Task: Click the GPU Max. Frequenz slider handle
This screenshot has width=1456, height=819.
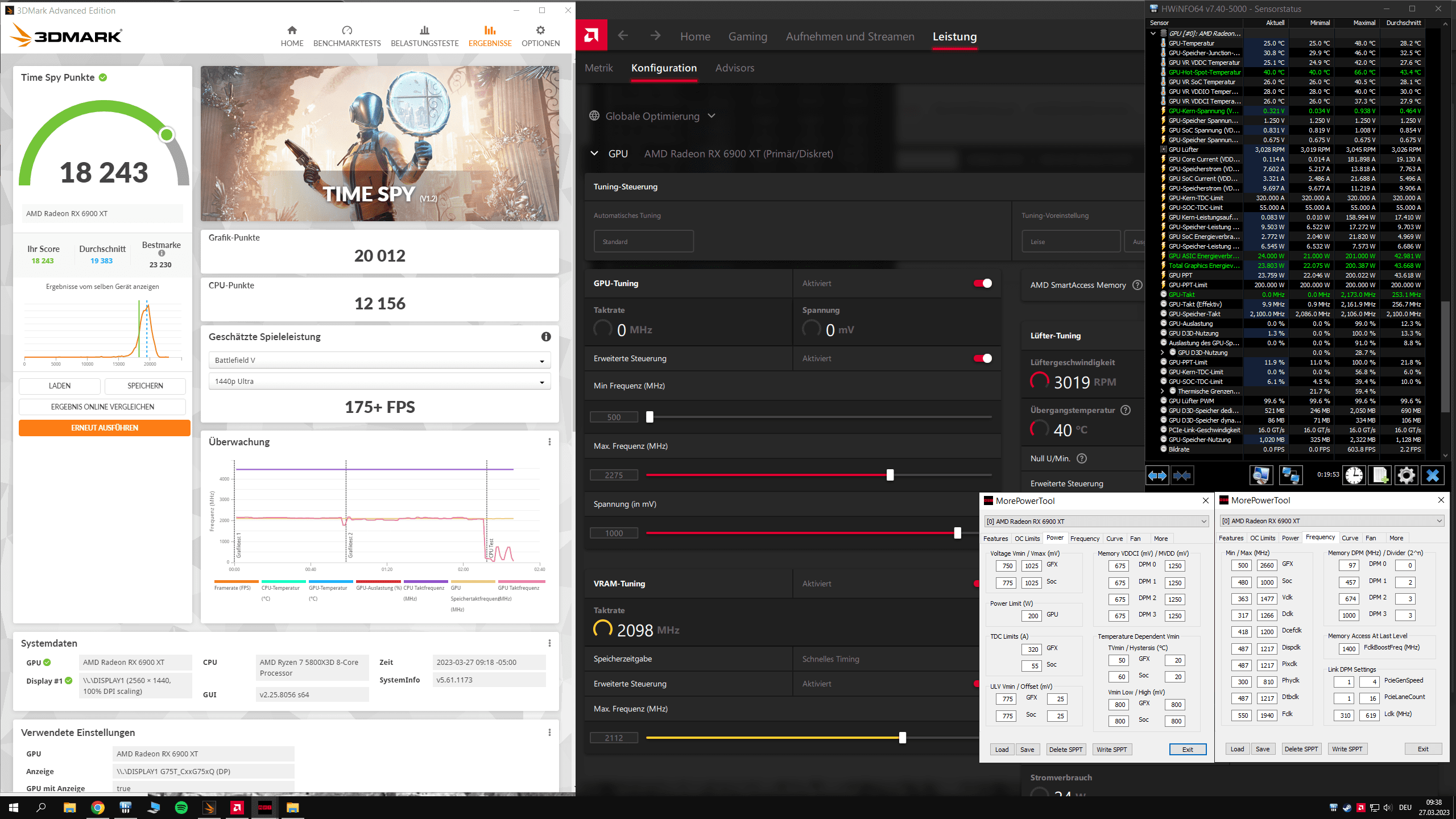Action: pyautogui.click(x=890, y=475)
